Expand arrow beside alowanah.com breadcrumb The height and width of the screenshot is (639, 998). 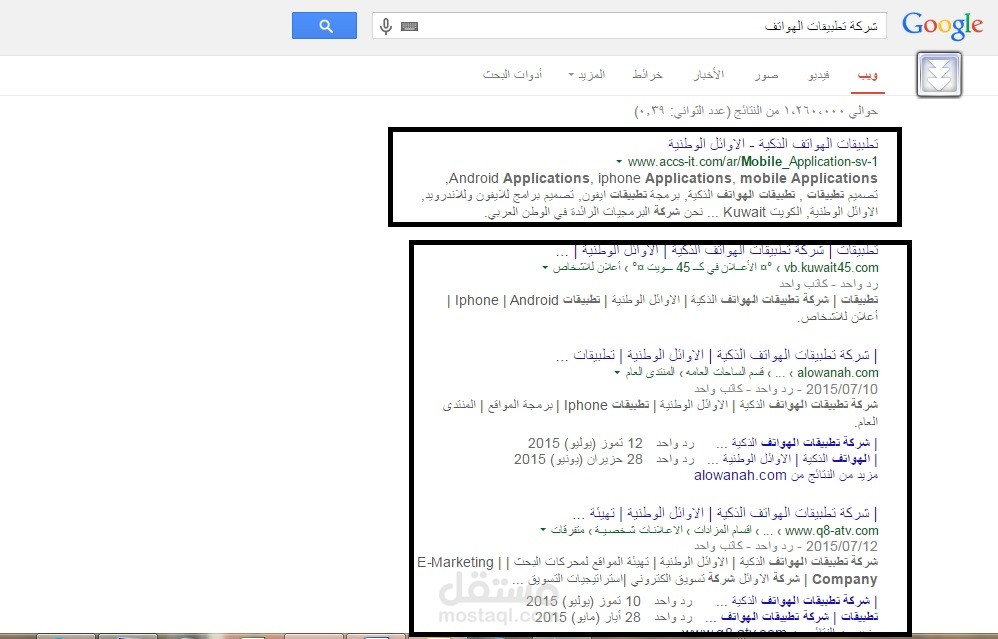click(x=617, y=372)
